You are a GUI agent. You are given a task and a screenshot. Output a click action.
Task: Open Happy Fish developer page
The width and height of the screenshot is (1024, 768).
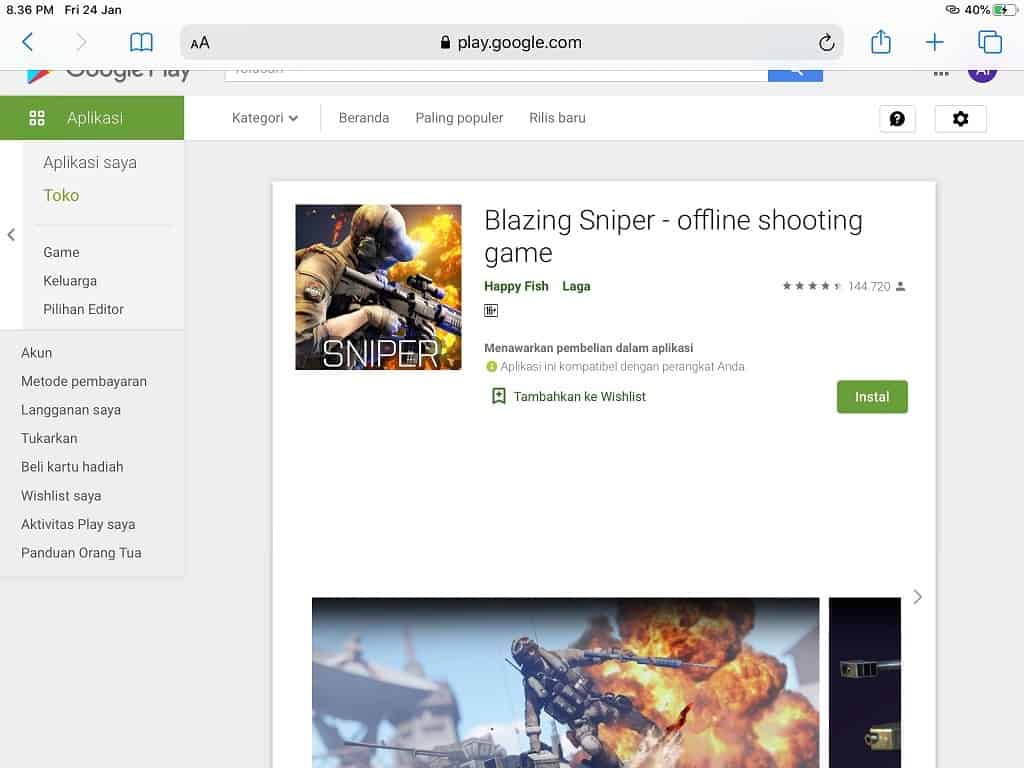(516, 286)
